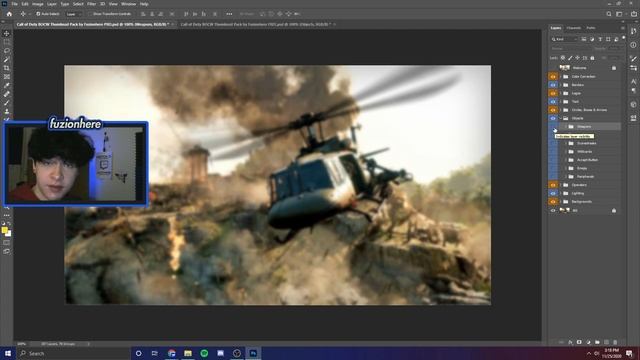Collapse the Objects group
The height and width of the screenshot is (360, 640).
(x=561, y=118)
